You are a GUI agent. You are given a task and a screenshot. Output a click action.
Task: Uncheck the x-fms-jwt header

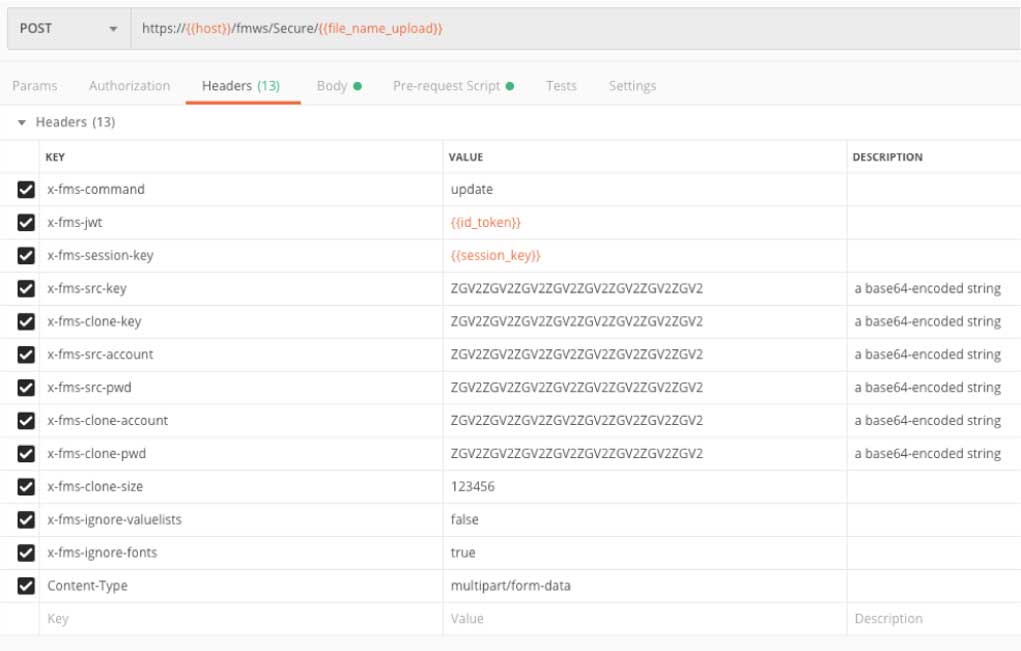point(26,223)
